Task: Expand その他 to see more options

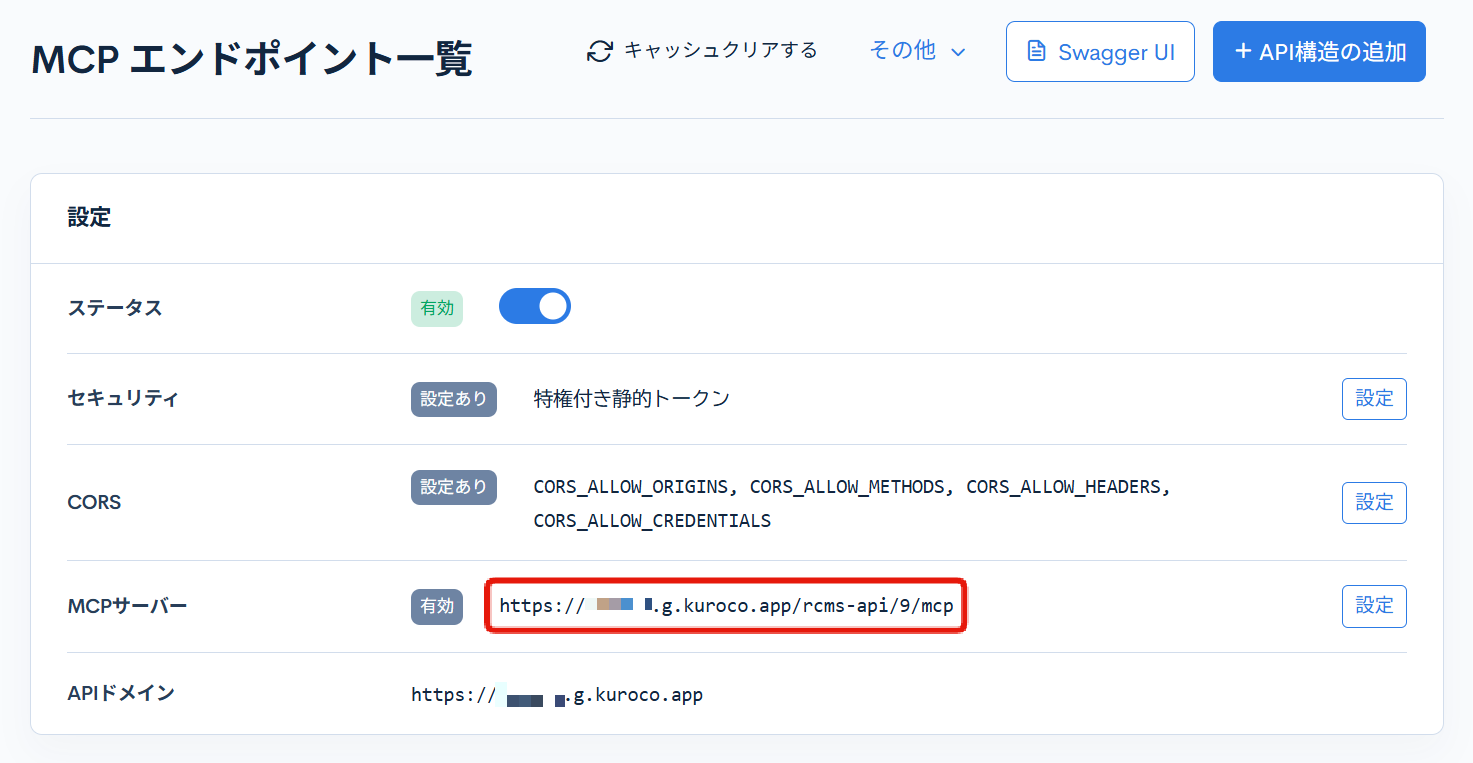Action: point(915,51)
